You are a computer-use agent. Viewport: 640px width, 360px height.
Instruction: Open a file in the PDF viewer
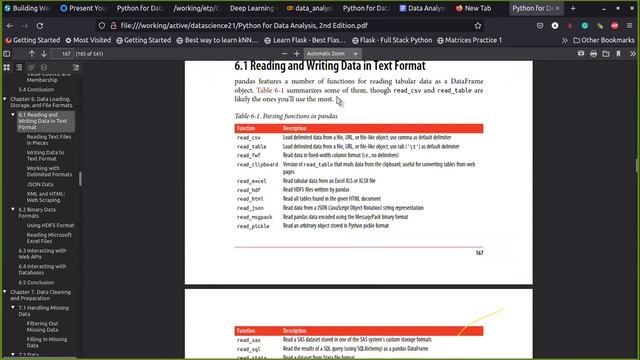[x=606, y=53]
